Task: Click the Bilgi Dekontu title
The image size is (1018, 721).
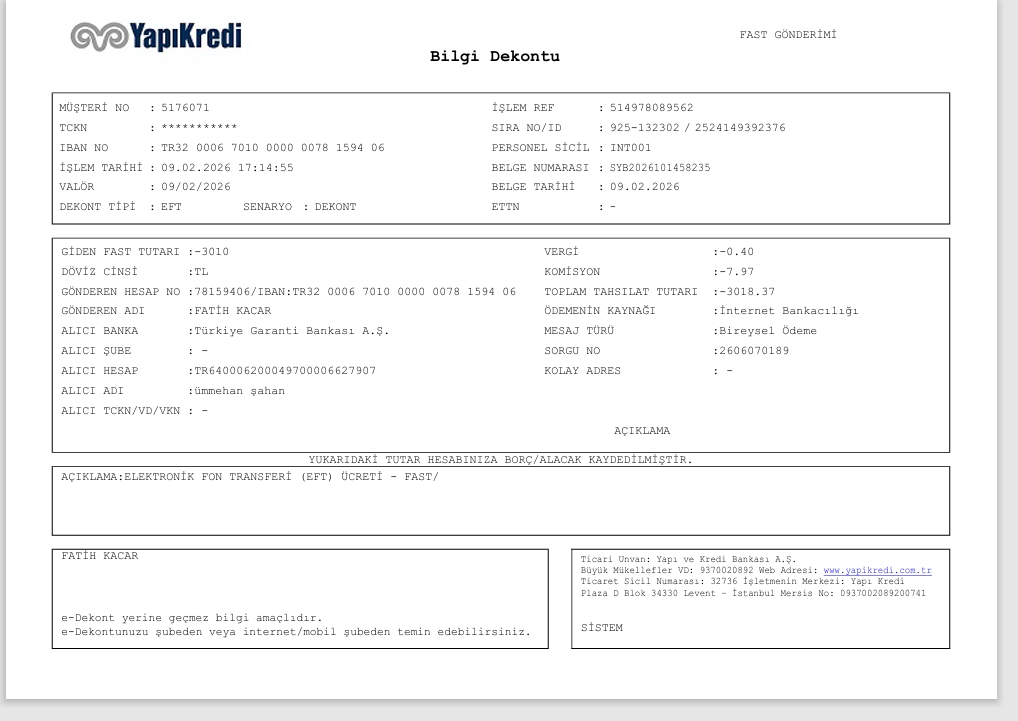Action: (495, 56)
